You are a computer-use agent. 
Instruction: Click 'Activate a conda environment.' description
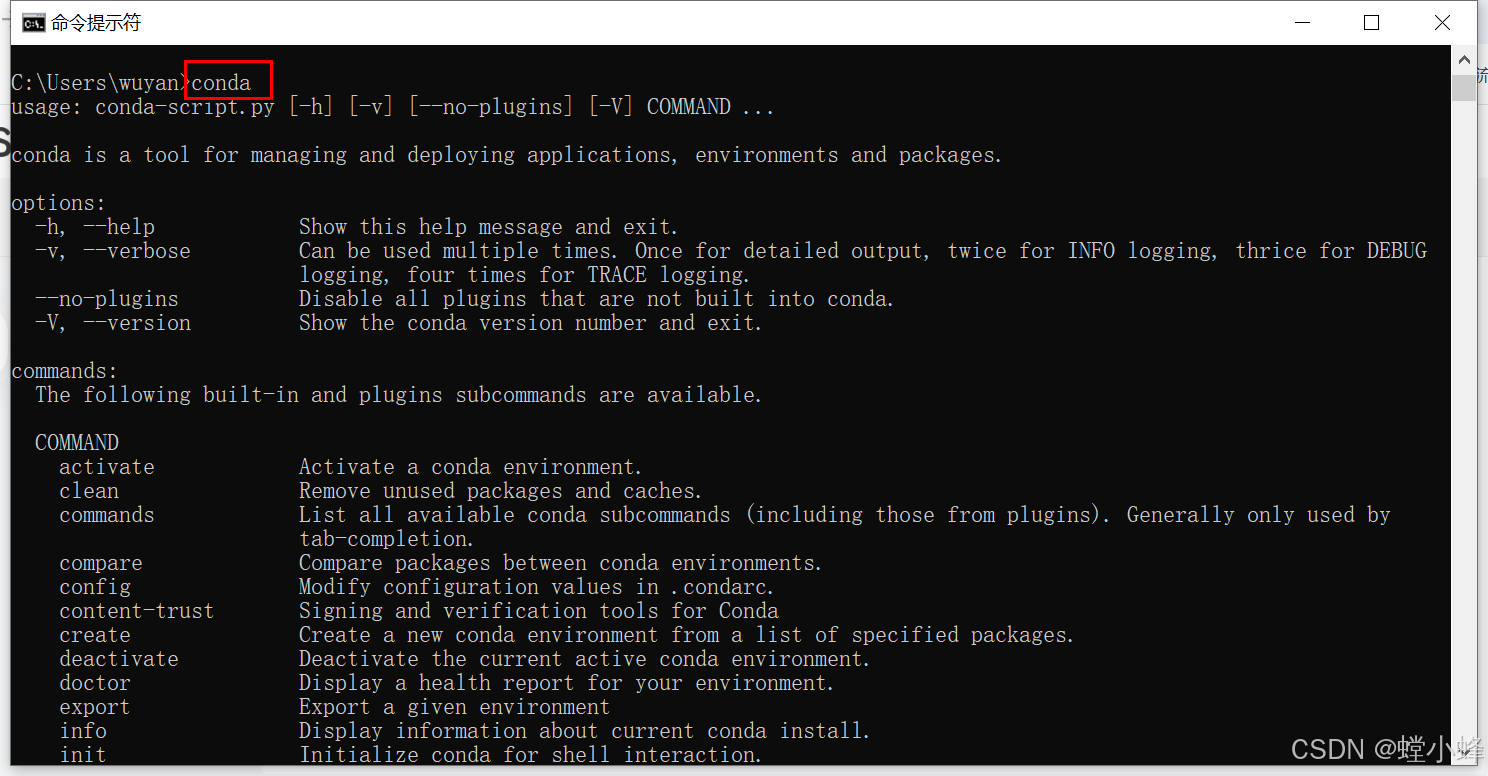pyautogui.click(x=470, y=467)
